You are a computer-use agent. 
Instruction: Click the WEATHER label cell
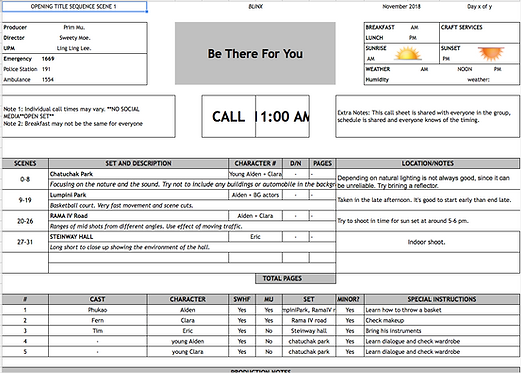[x=378, y=69]
